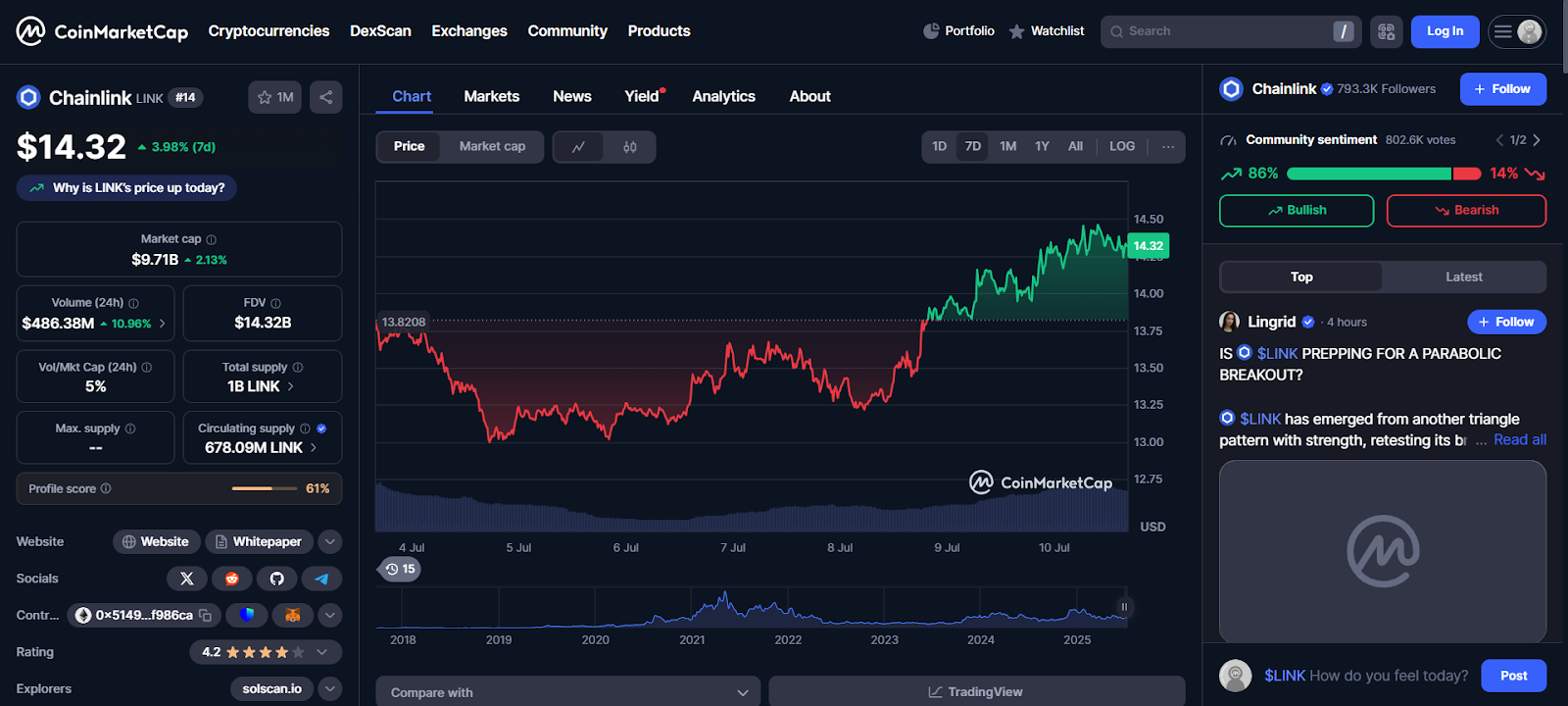Switch to candlestick chart icon
This screenshot has width=1568, height=706.
630,147
